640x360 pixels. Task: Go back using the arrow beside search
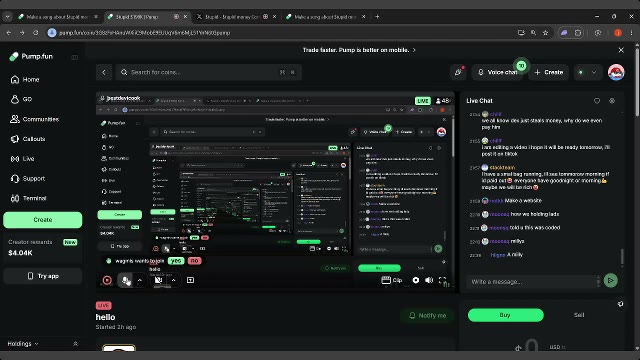coord(104,72)
